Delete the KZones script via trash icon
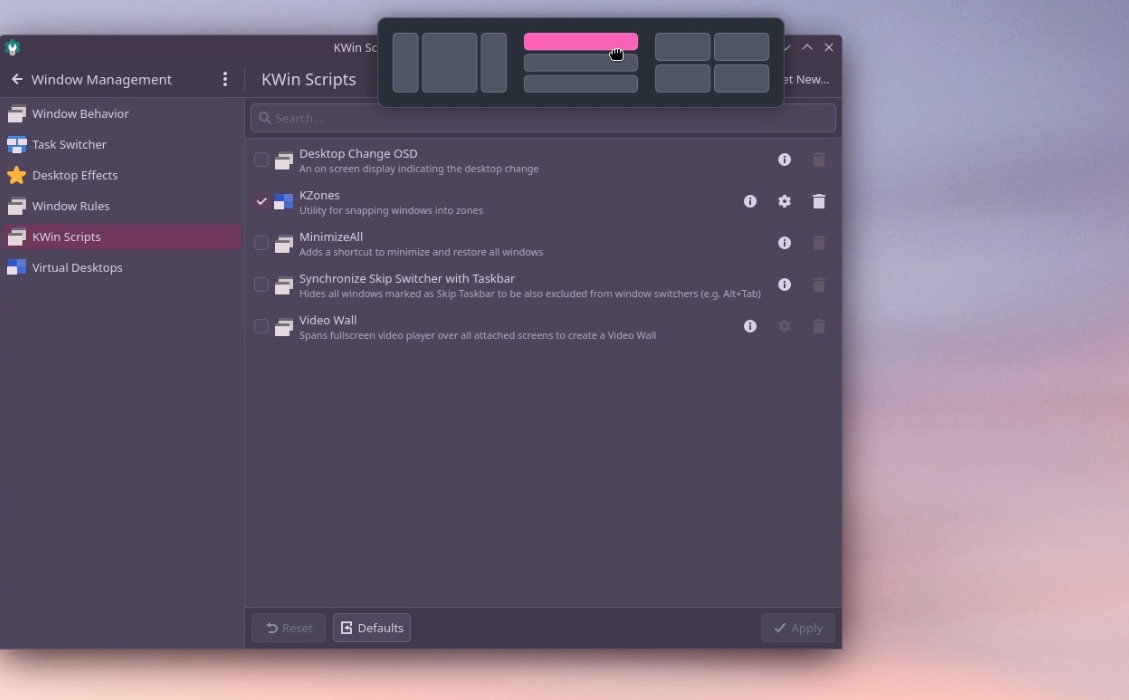The width and height of the screenshot is (1129, 700). coord(818,201)
